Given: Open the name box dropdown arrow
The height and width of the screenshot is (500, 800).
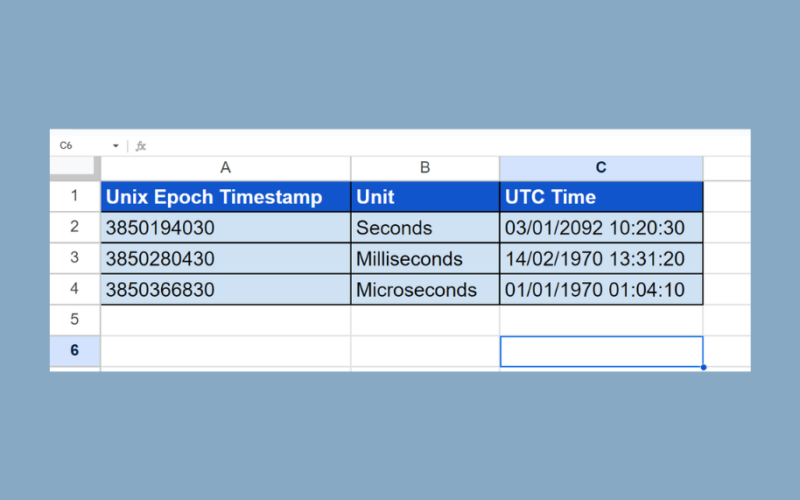Looking at the screenshot, I should [116, 145].
